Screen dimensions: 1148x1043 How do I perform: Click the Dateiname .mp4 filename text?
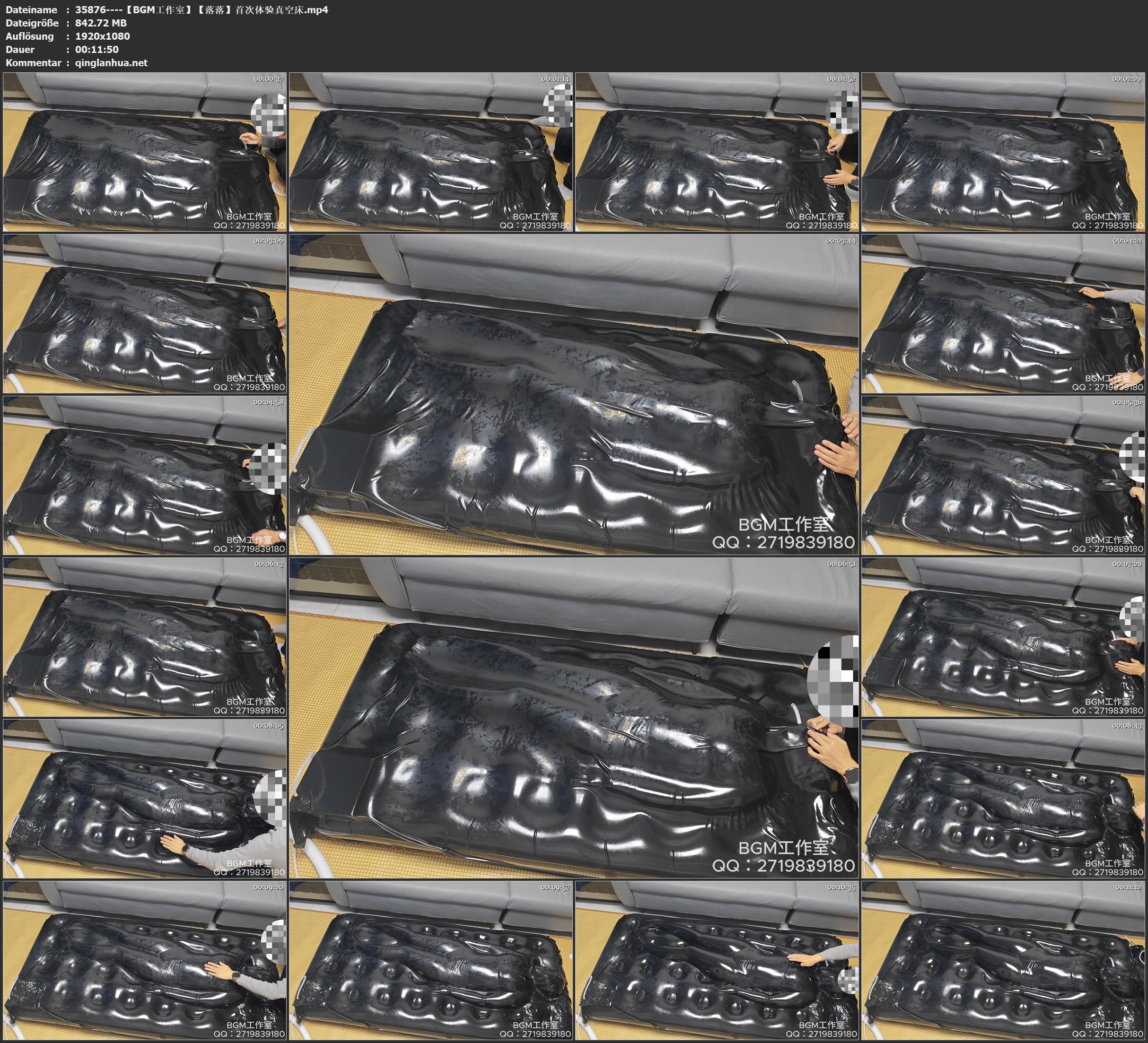pos(202,9)
